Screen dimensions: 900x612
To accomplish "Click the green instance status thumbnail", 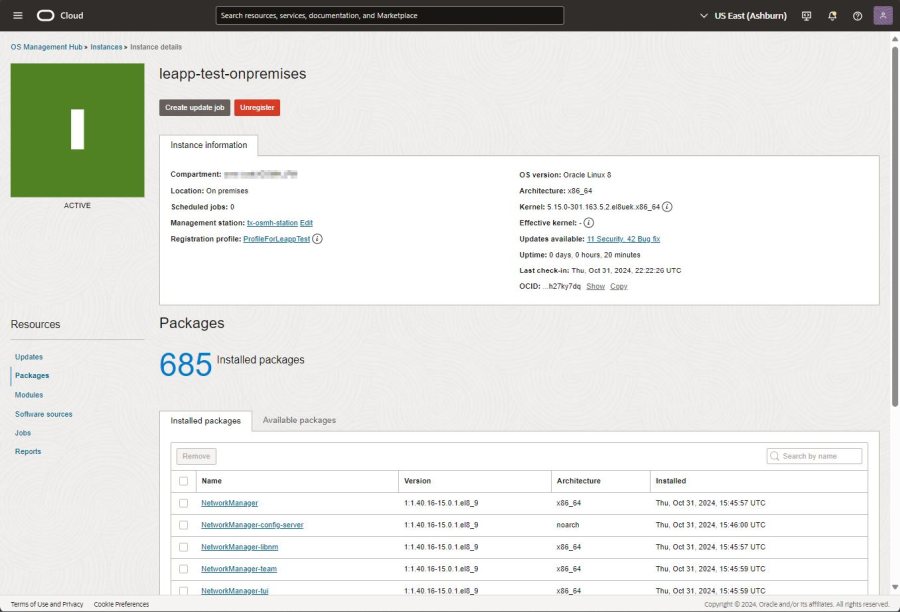I will click(77, 130).
